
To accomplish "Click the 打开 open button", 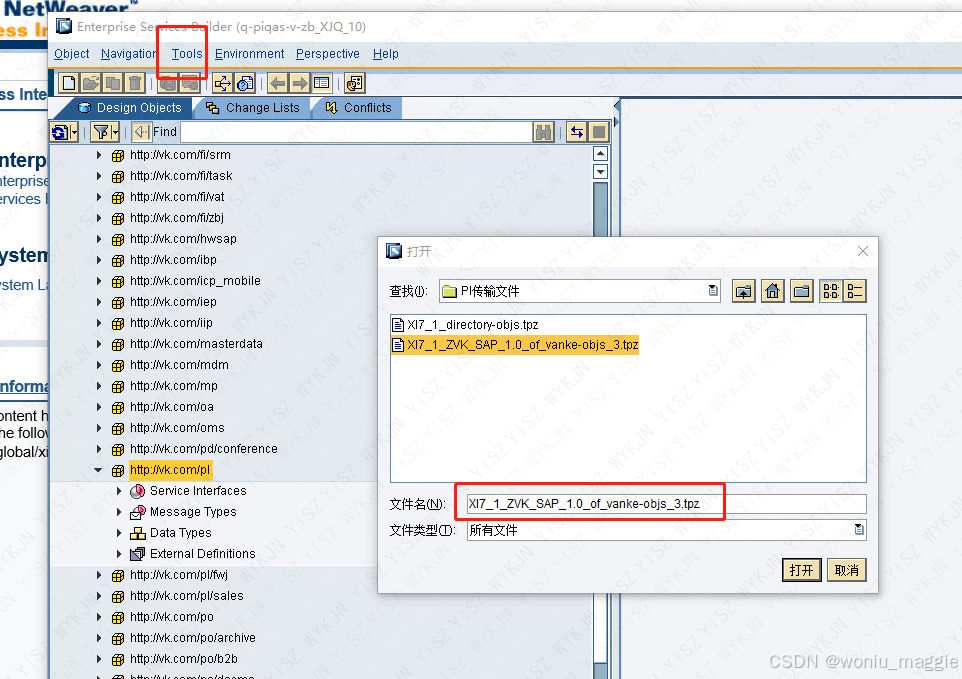I will (801, 570).
